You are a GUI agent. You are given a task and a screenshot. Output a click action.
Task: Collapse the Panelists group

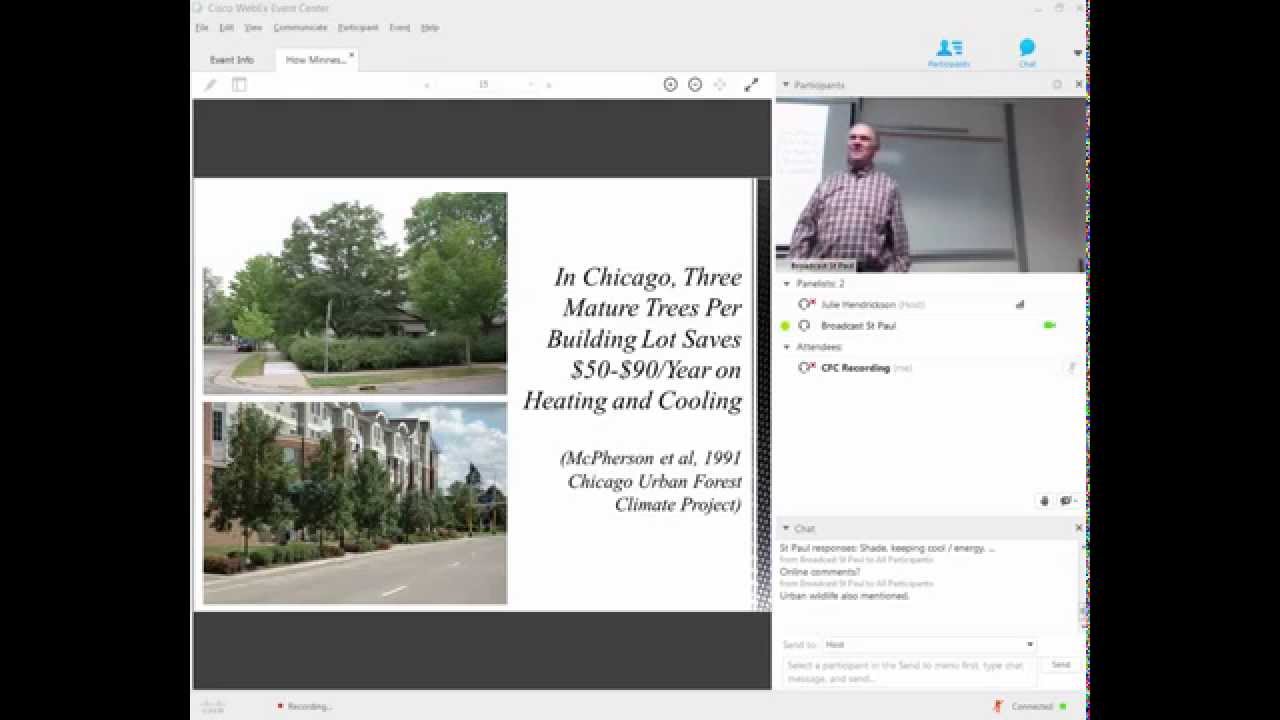tap(786, 284)
